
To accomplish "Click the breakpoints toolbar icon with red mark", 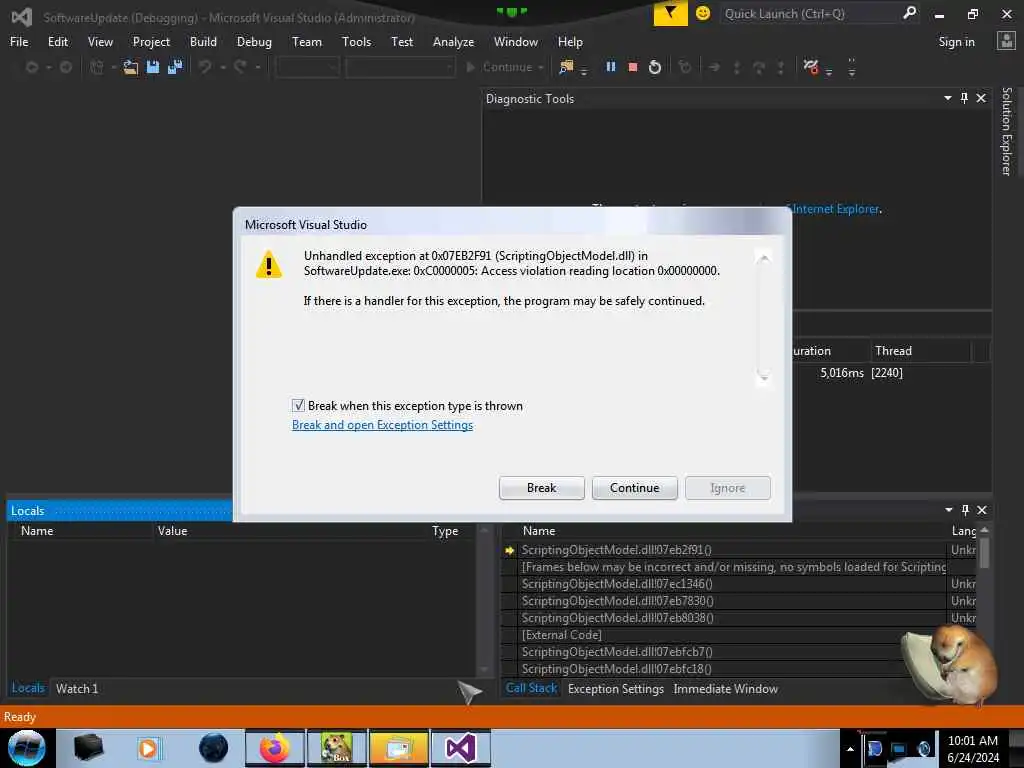I will tap(811, 67).
